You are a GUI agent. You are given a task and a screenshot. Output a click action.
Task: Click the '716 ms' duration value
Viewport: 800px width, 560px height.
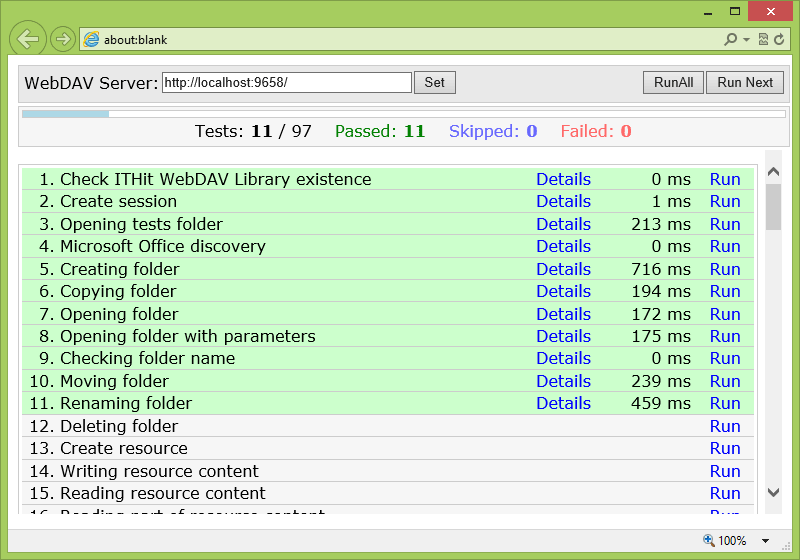point(661,269)
